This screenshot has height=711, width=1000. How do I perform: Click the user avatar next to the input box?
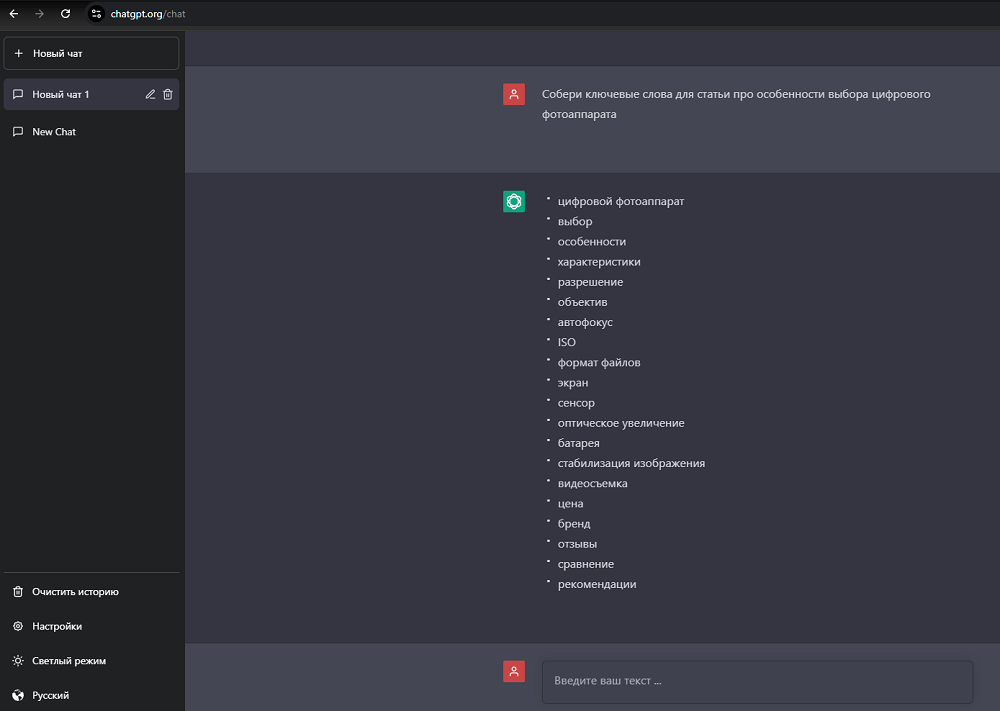click(x=514, y=672)
